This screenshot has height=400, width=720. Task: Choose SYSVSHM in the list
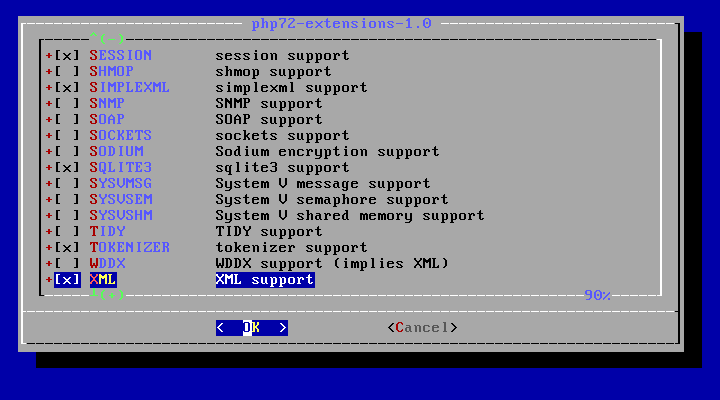tap(121, 215)
